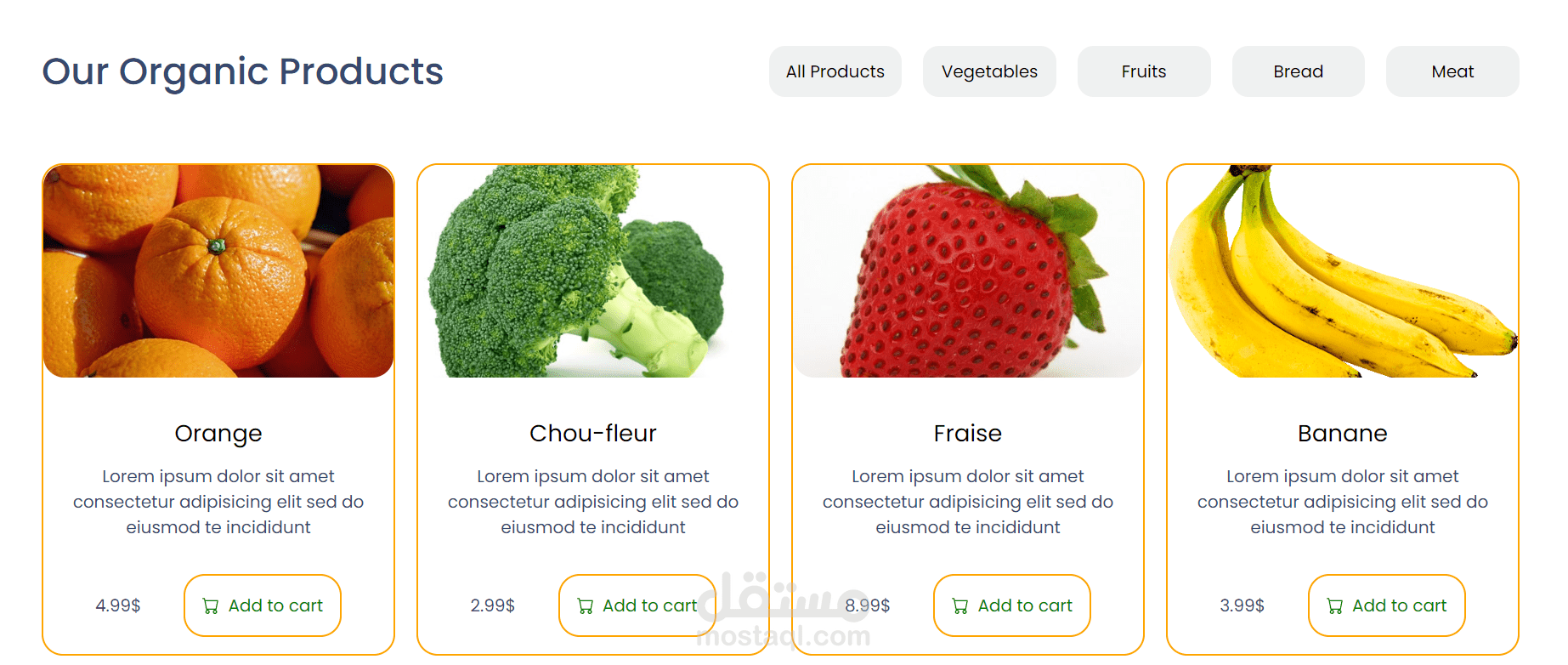Add Banane to cart
Image resolution: width=1568 pixels, height=665 pixels.
1387,605
